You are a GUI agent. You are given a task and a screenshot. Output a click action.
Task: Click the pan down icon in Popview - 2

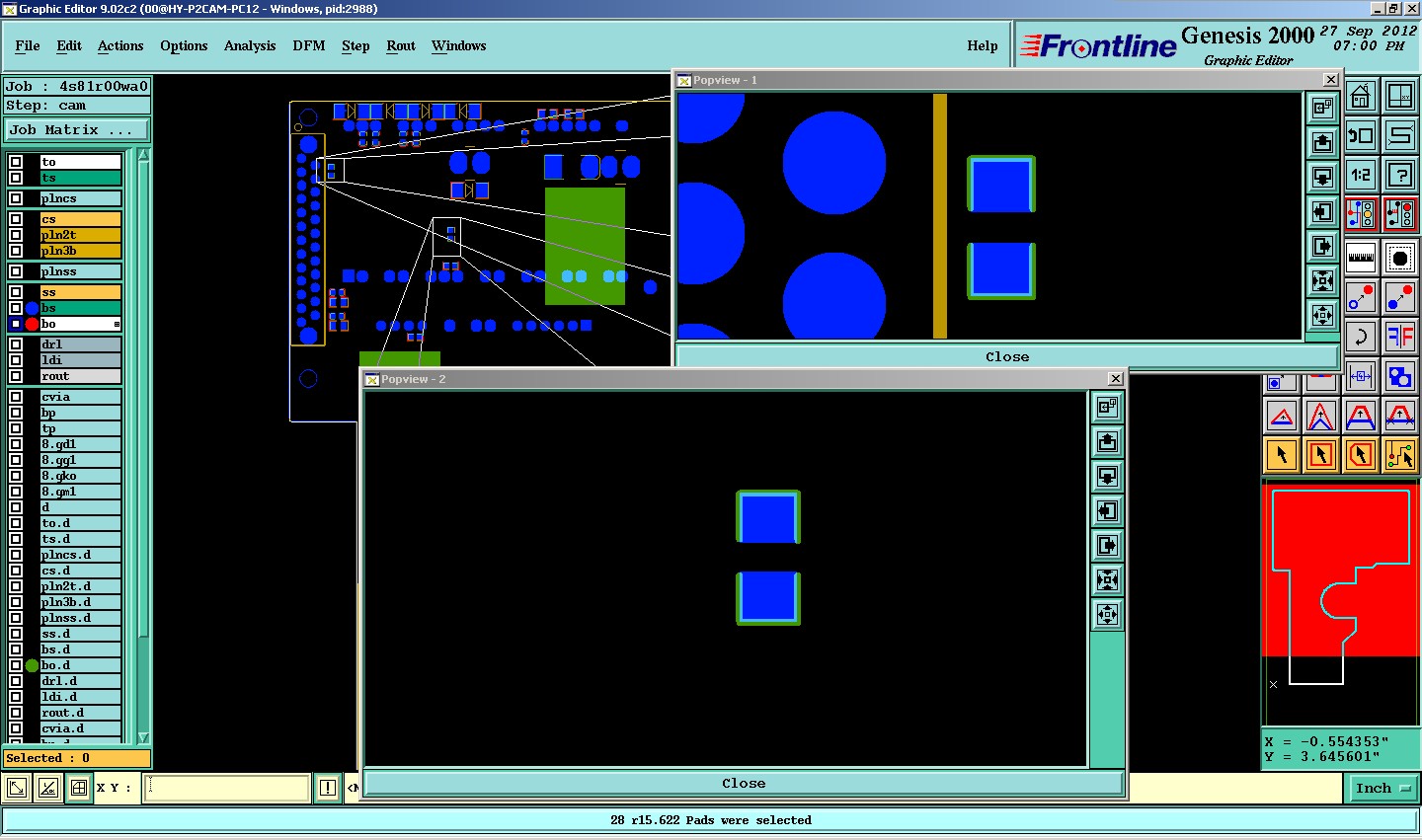(1107, 476)
